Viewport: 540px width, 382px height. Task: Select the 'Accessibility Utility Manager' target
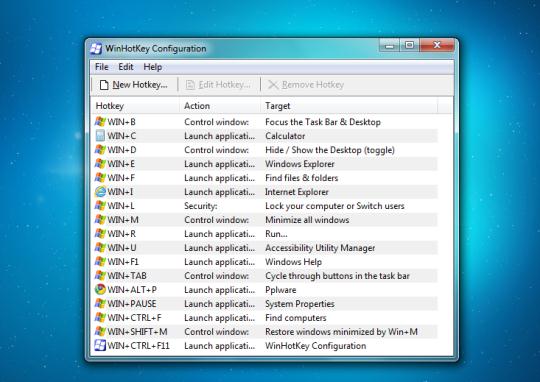coord(320,248)
